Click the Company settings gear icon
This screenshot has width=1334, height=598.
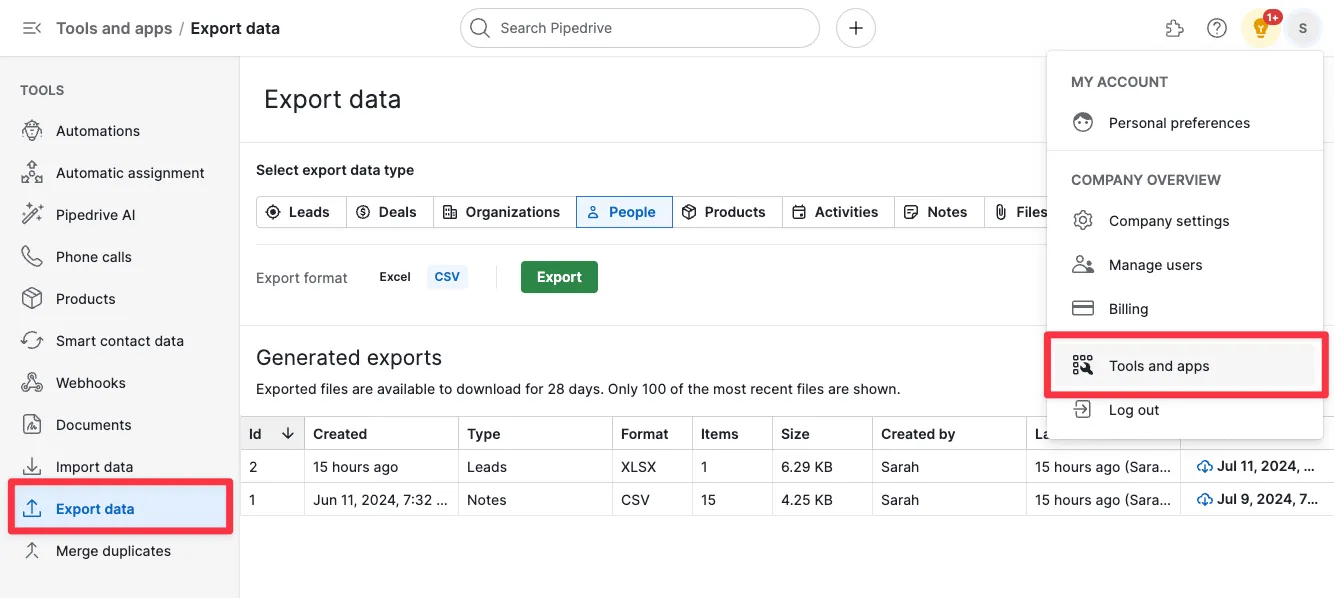point(1083,221)
